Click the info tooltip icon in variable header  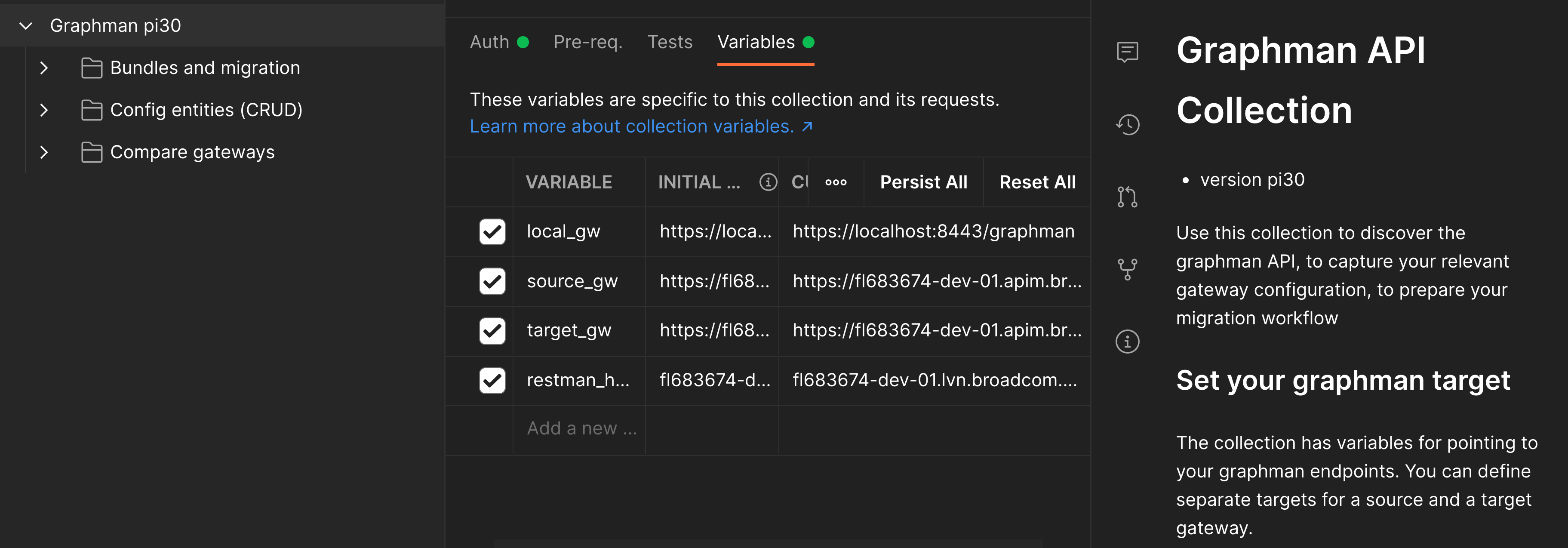[x=768, y=183]
